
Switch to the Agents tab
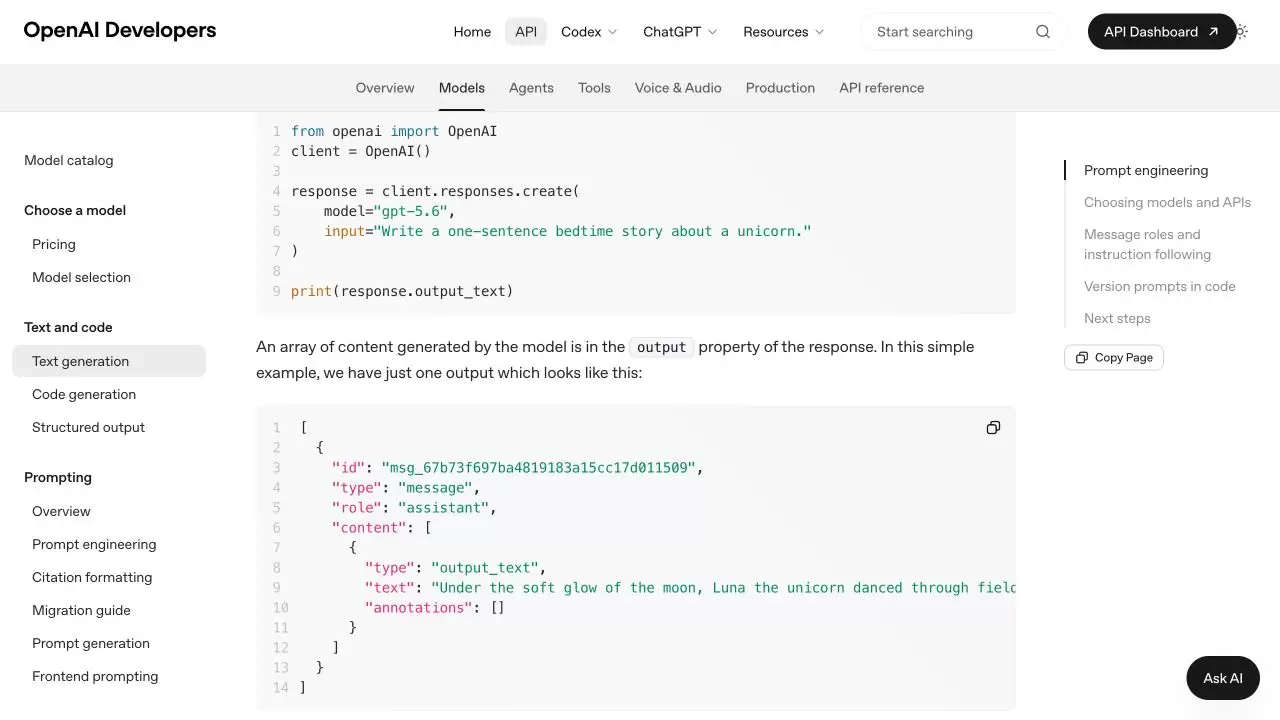(x=531, y=88)
